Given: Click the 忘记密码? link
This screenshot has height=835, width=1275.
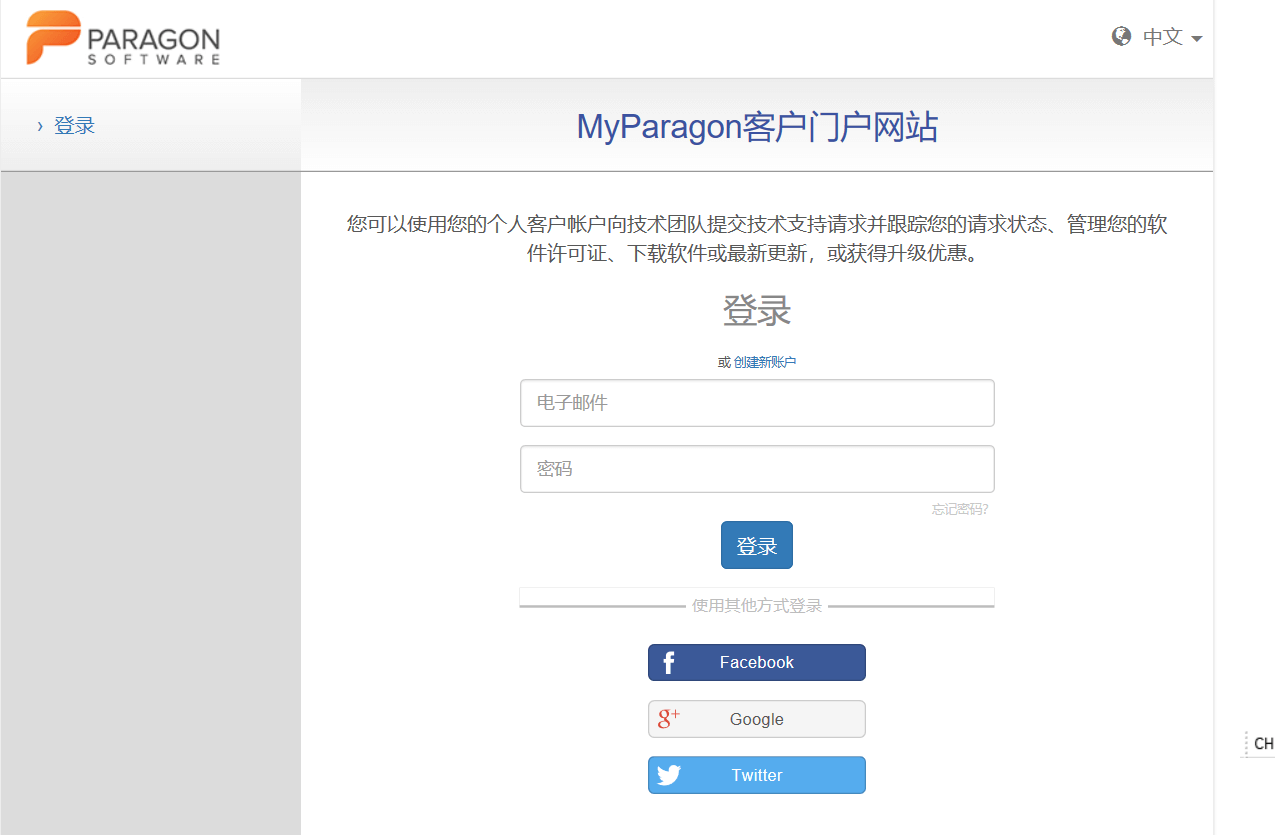Looking at the screenshot, I should tap(960, 509).
